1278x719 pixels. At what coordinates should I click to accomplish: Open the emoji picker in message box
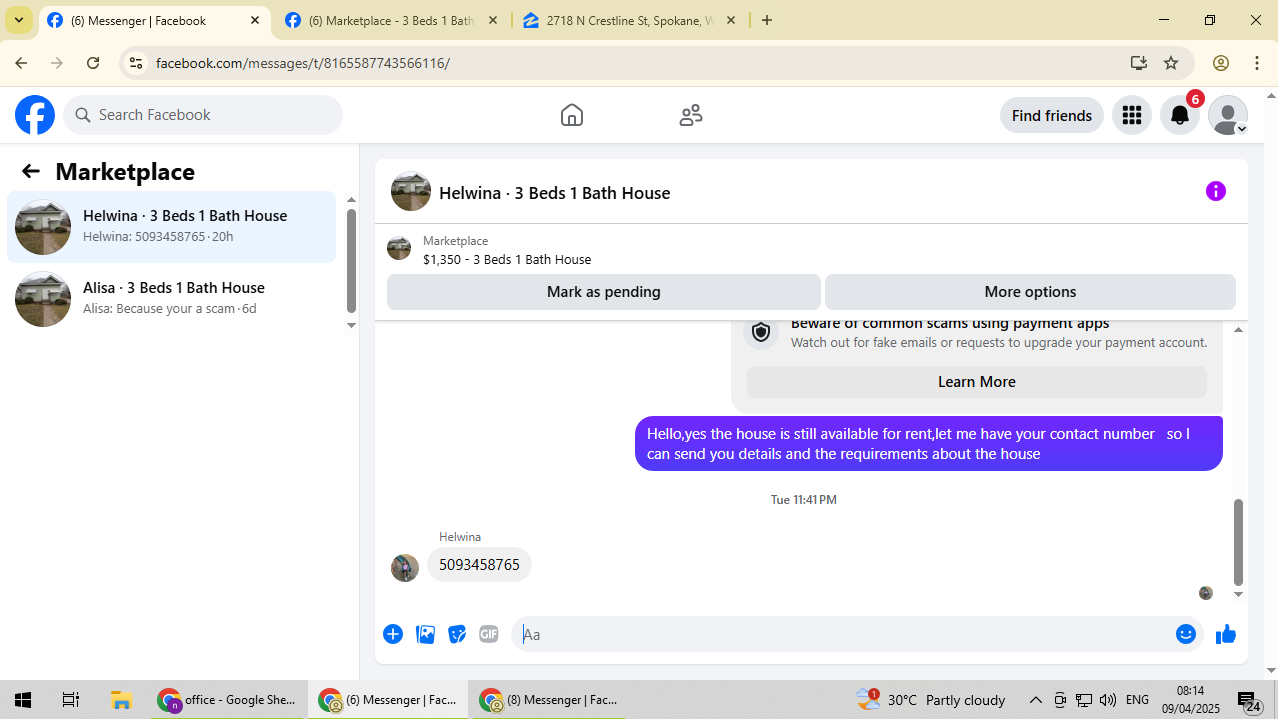(x=1186, y=634)
